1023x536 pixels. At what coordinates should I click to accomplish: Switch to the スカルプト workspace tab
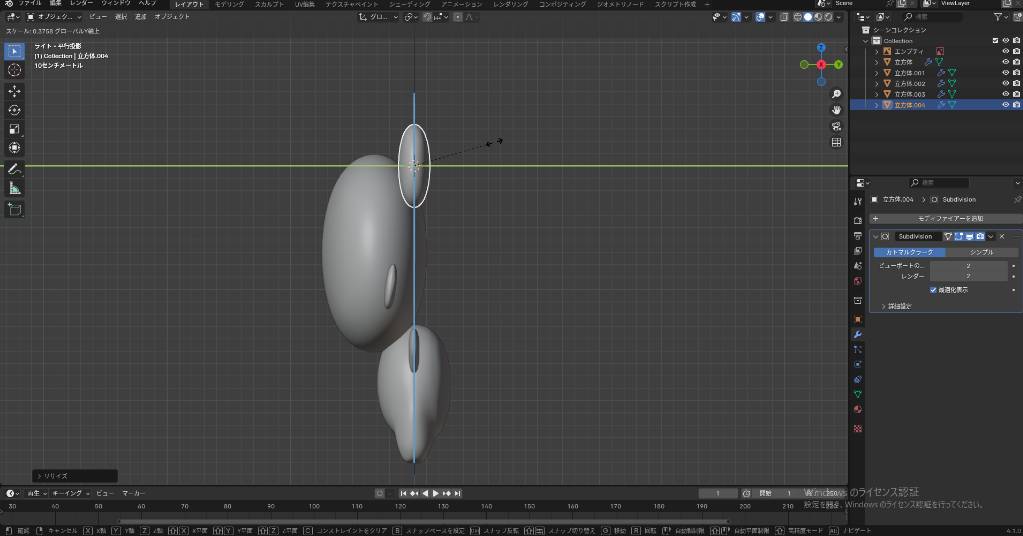[x=268, y=4]
